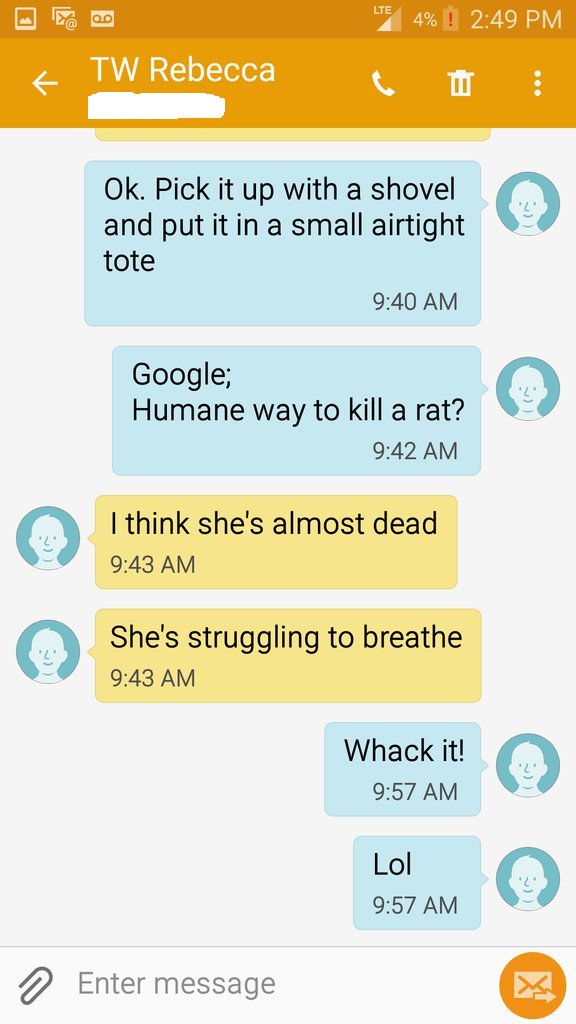Call TW Rebecca with phone icon
The width and height of the screenshot is (576, 1024).
click(383, 83)
